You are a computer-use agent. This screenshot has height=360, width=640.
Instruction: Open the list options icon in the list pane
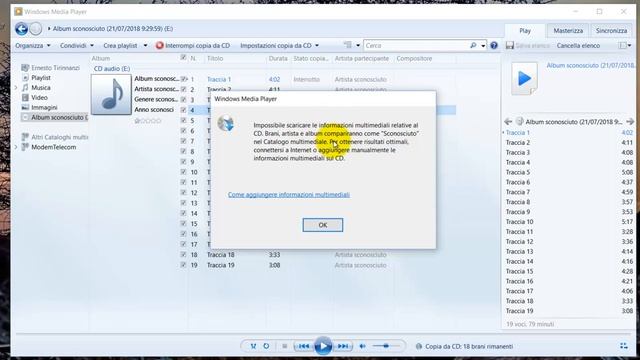622,45
